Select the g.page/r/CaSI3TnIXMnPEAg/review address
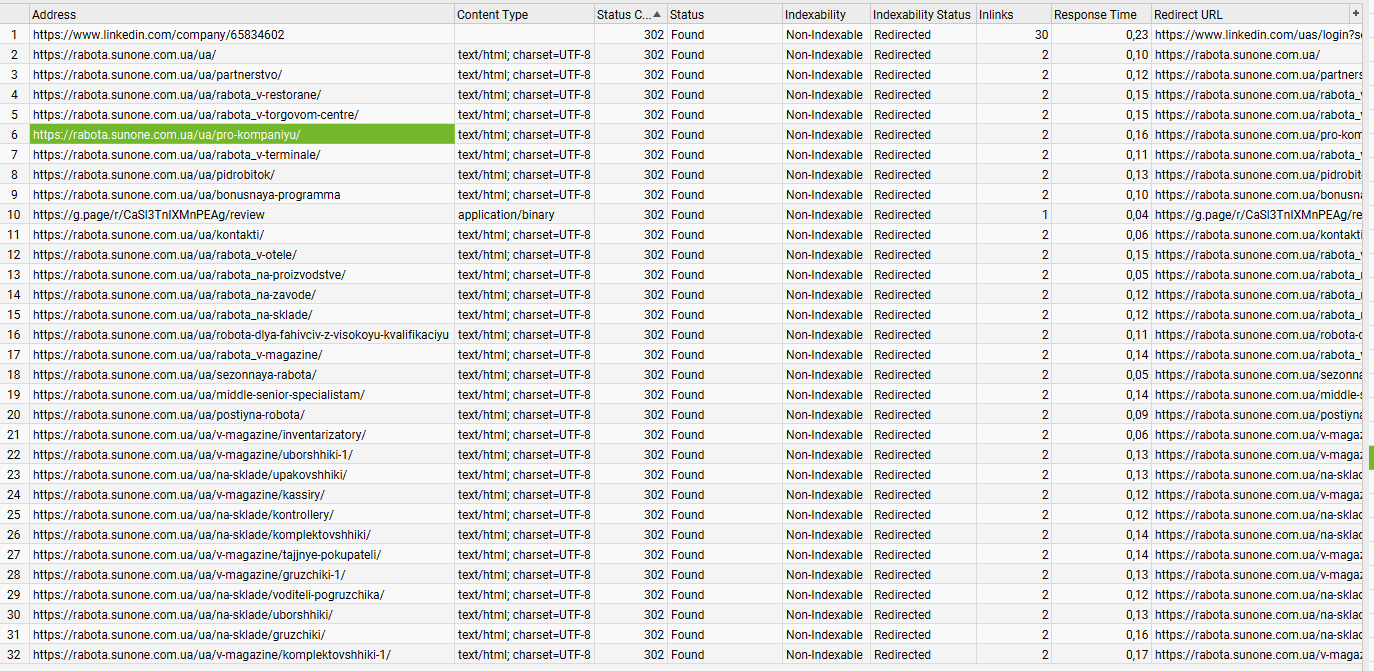Screen dimensions: 1374x671 pos(148,215)
